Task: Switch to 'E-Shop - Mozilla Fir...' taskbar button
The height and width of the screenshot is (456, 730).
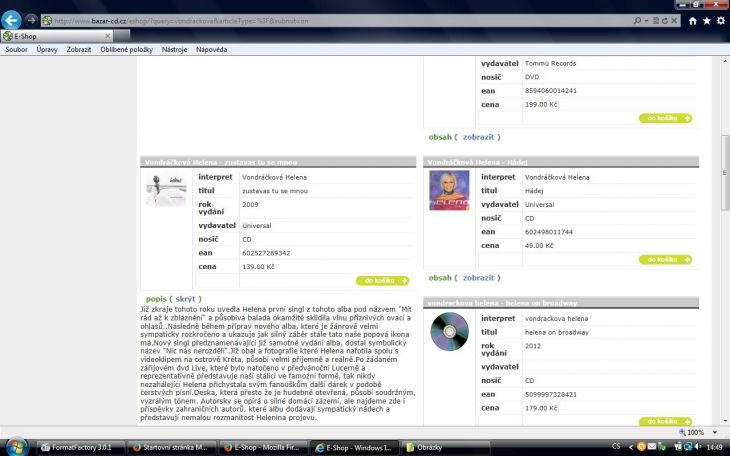Action: [x=263, y=447]
